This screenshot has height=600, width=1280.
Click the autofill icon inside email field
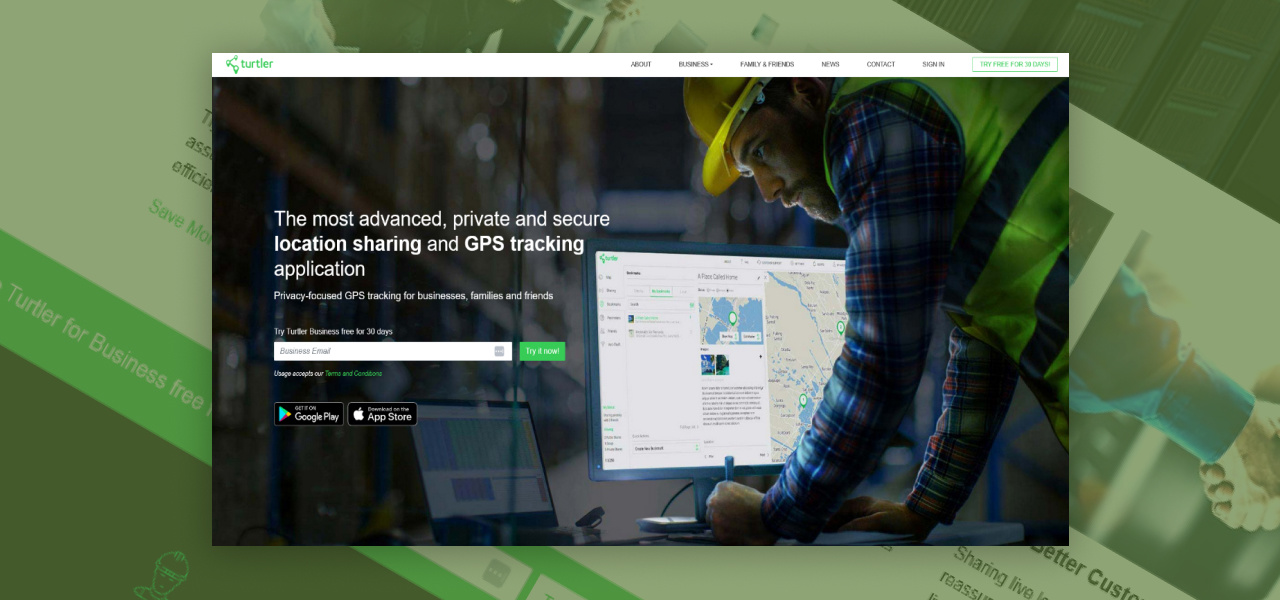pos(499,351)
